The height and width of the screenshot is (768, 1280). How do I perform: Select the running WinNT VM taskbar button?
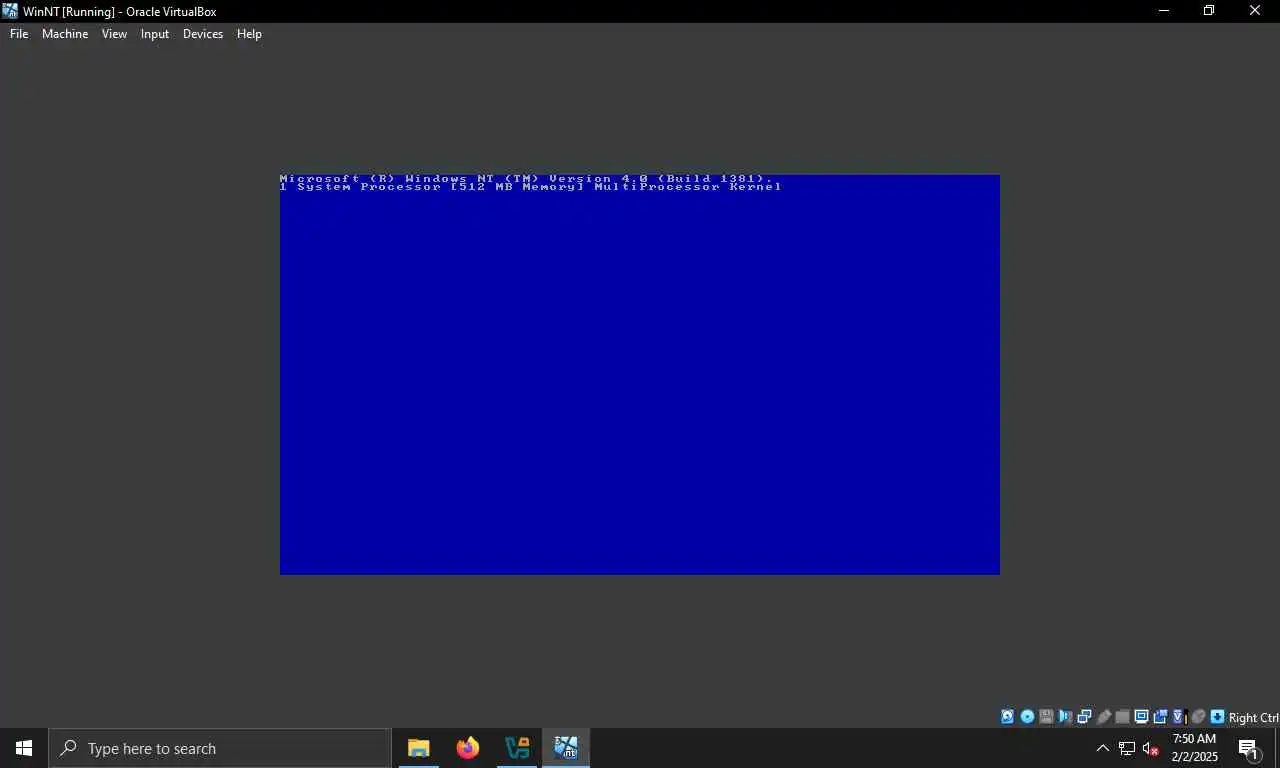pyautogui.click(x=566, y=748)
